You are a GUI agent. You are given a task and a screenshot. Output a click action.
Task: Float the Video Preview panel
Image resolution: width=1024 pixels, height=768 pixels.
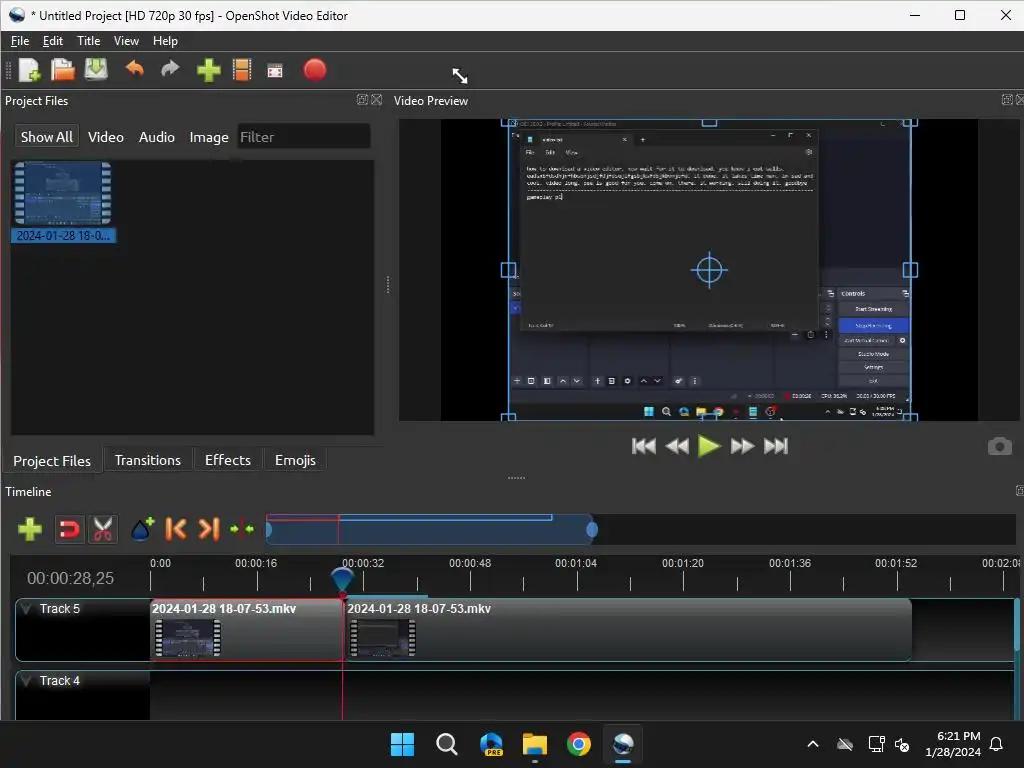click(x=1007, y=100)
